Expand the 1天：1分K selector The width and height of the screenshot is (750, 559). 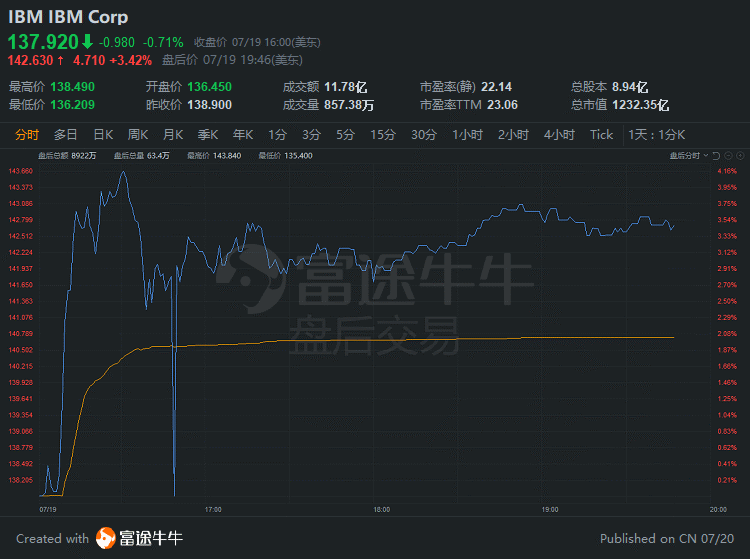click(657, 135)
